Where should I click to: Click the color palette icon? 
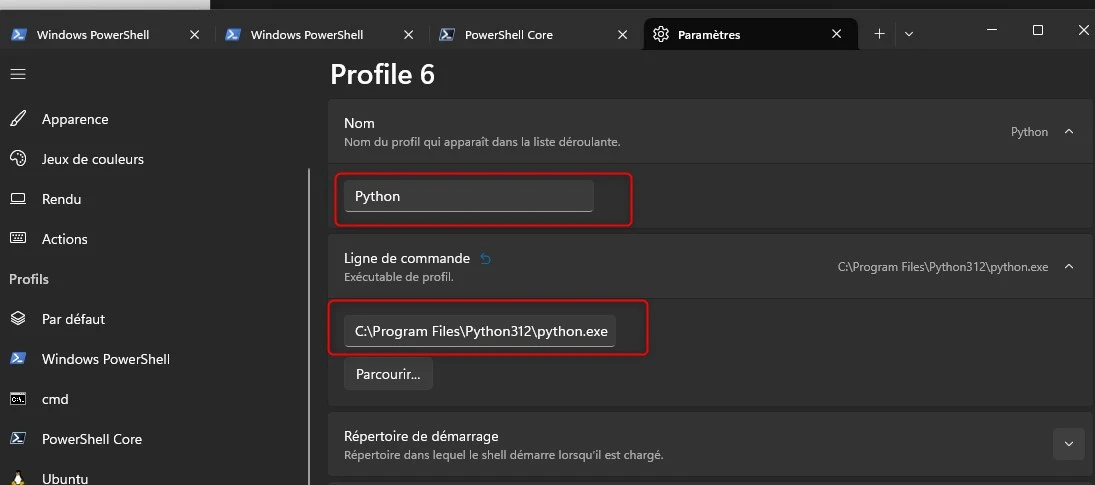18,159
